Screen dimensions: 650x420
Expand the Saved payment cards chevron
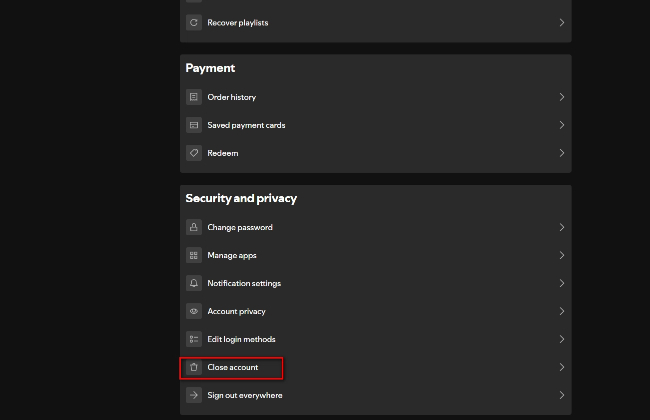pyautogui.click(x=562, y=125)
